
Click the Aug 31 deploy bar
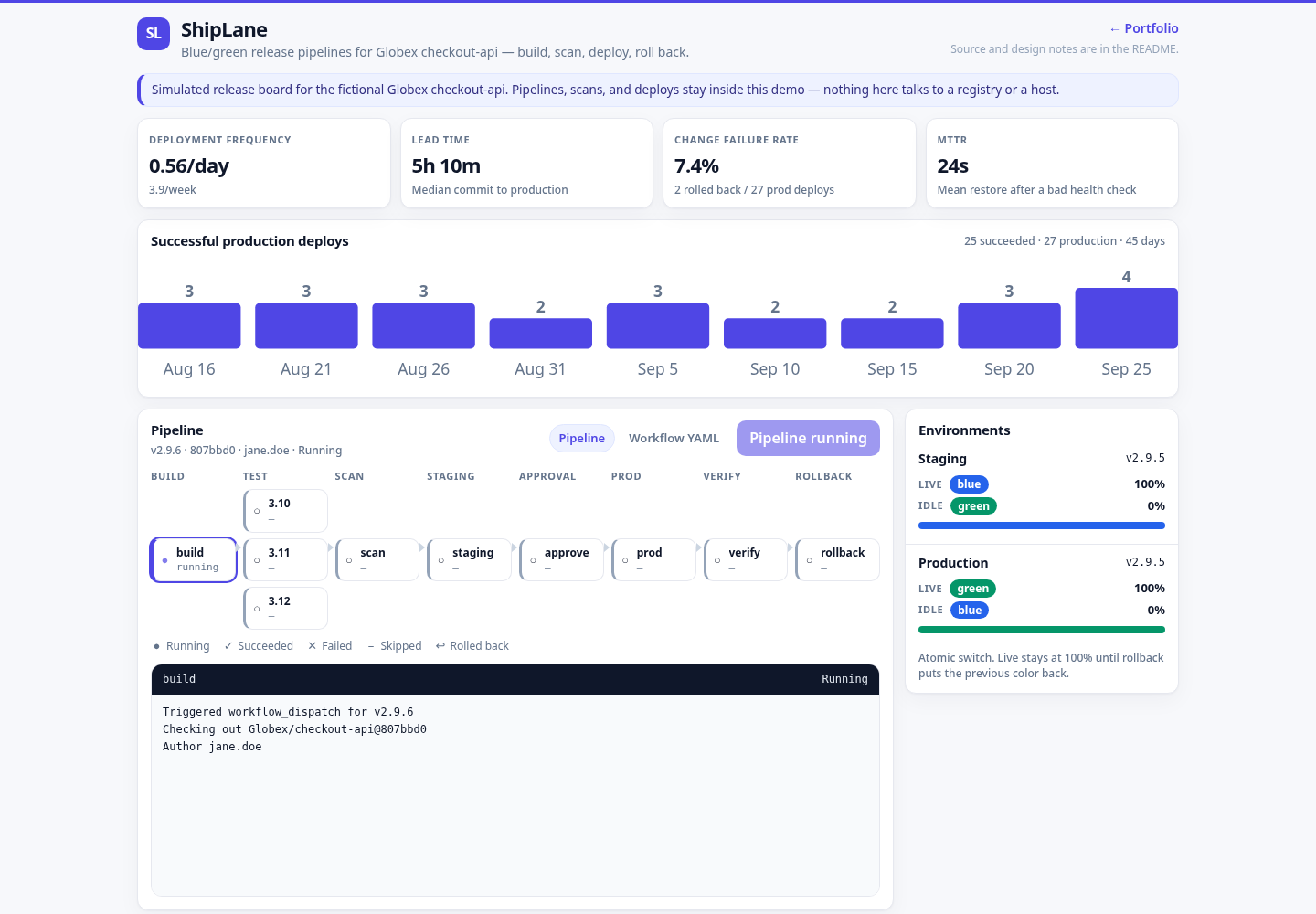click(x=541, y=334)
